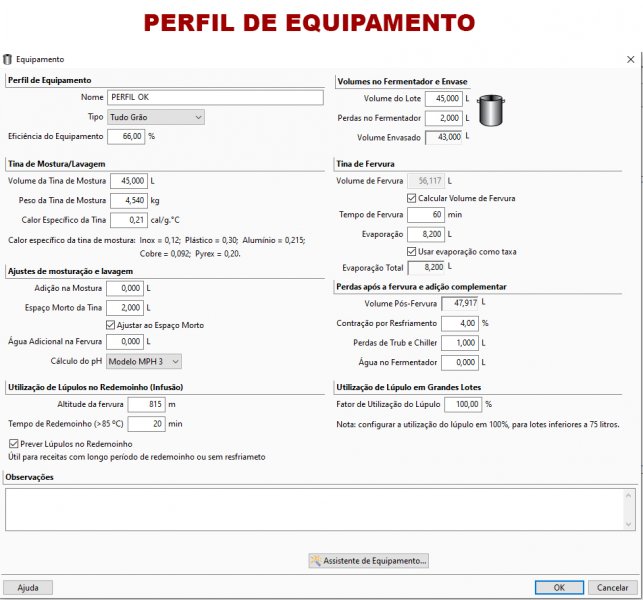Viewport: 643px width, 600px height.
Task: Click Peso da Tina de Mostura field
Action: pos(129,201)
